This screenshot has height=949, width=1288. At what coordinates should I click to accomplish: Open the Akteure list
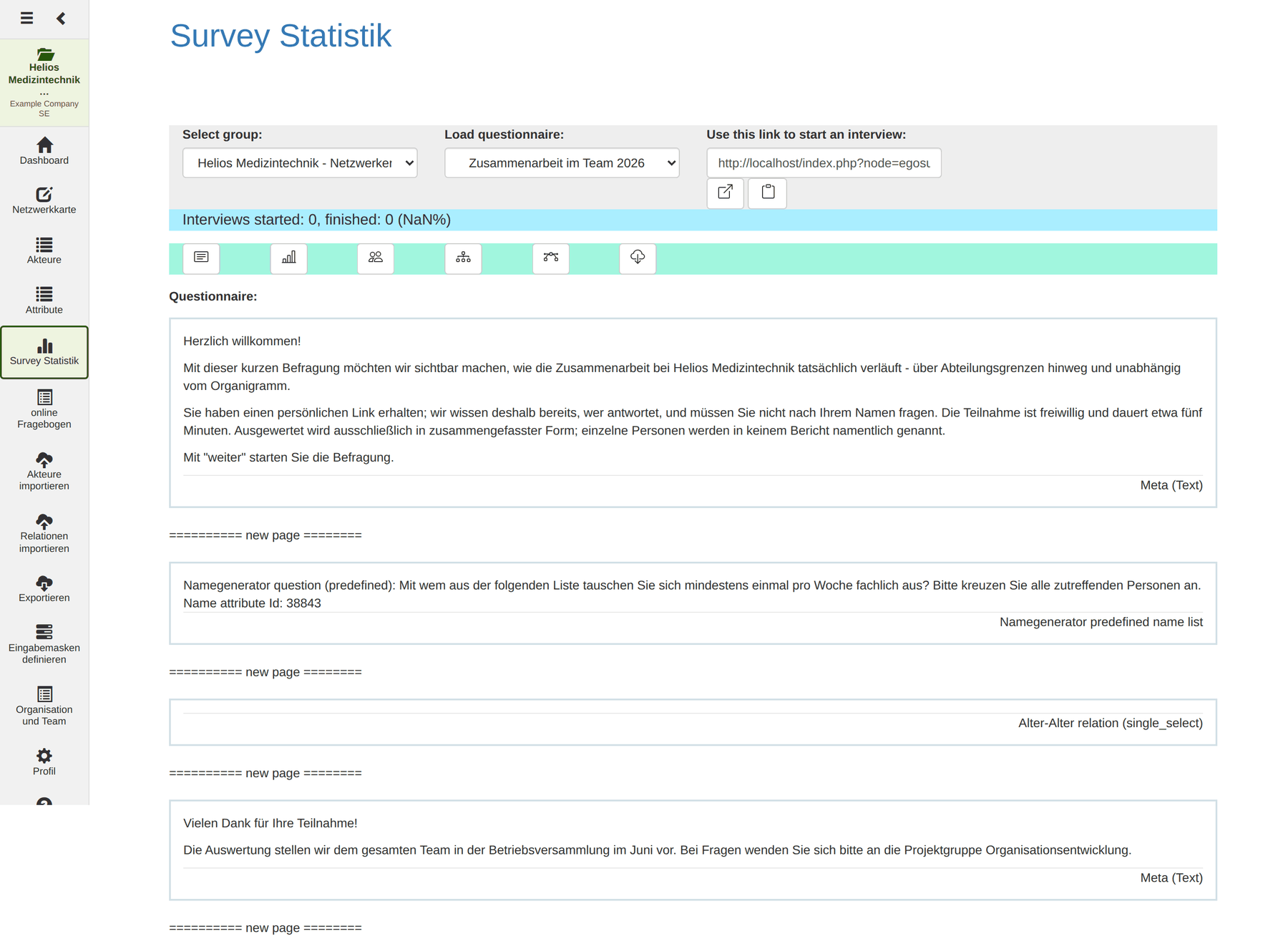[x=44, y=250]
